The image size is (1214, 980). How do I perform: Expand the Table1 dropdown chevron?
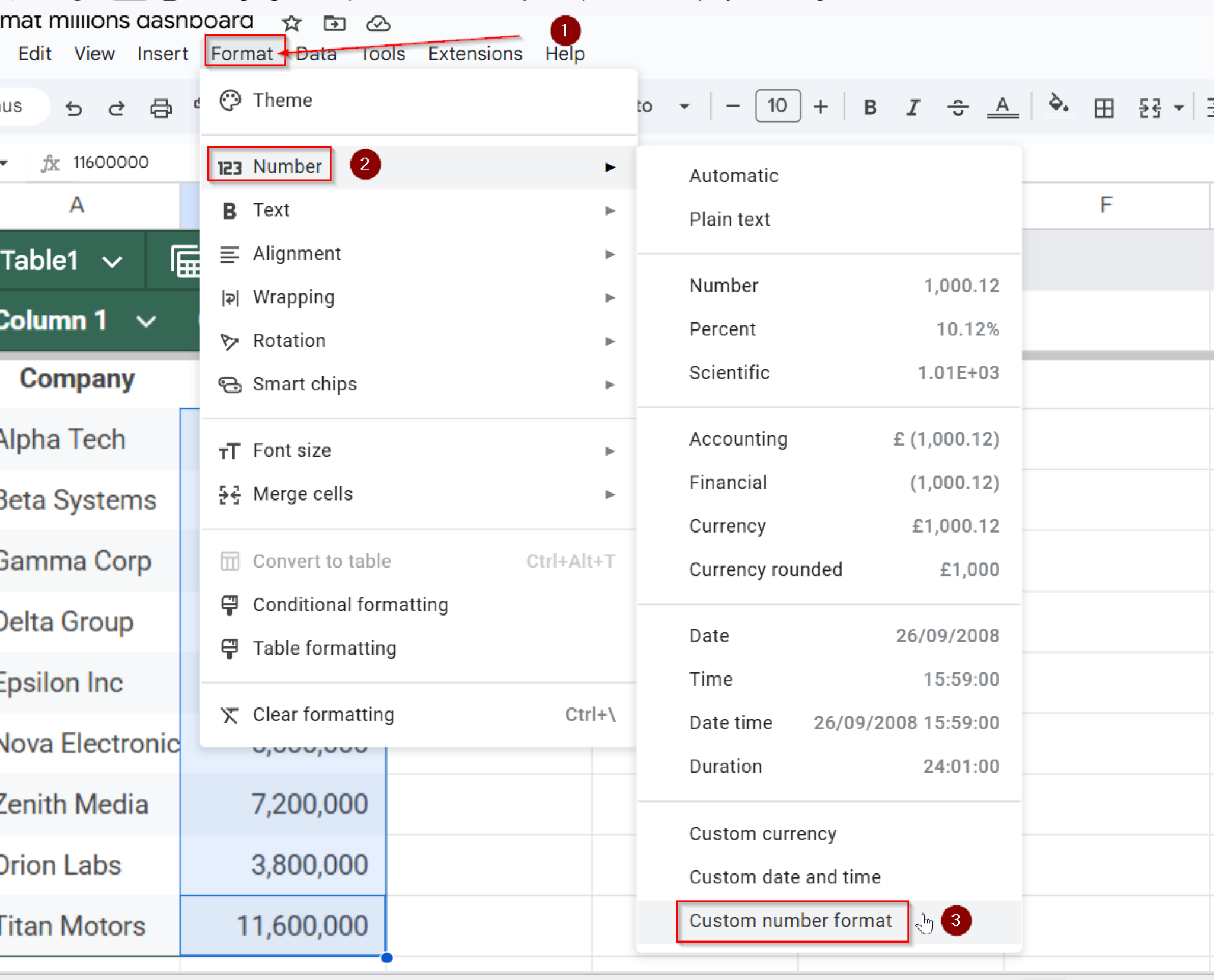[x=112, y=261]
